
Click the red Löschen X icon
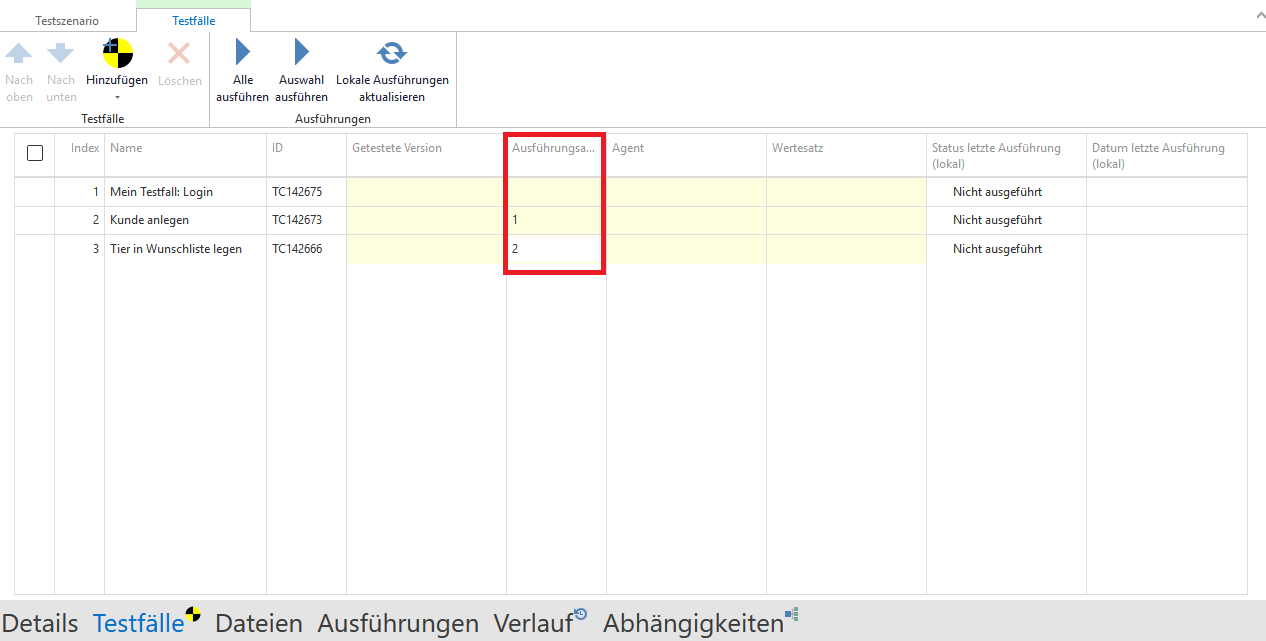179,53
